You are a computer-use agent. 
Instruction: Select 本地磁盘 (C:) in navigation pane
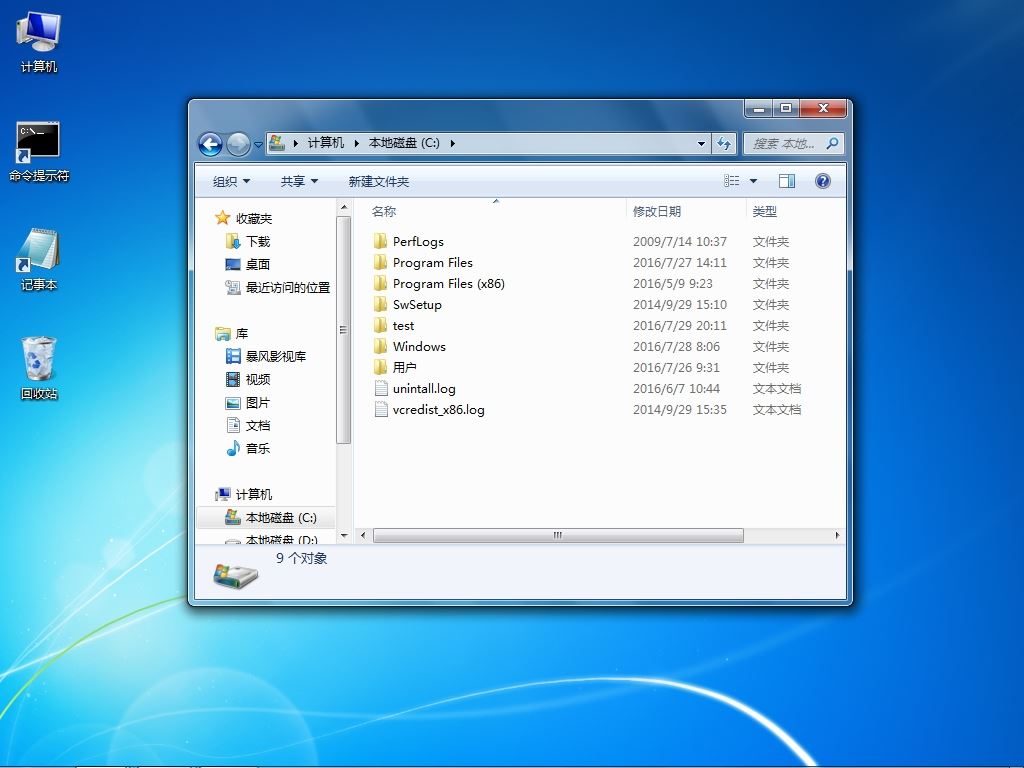coord(266,518)
